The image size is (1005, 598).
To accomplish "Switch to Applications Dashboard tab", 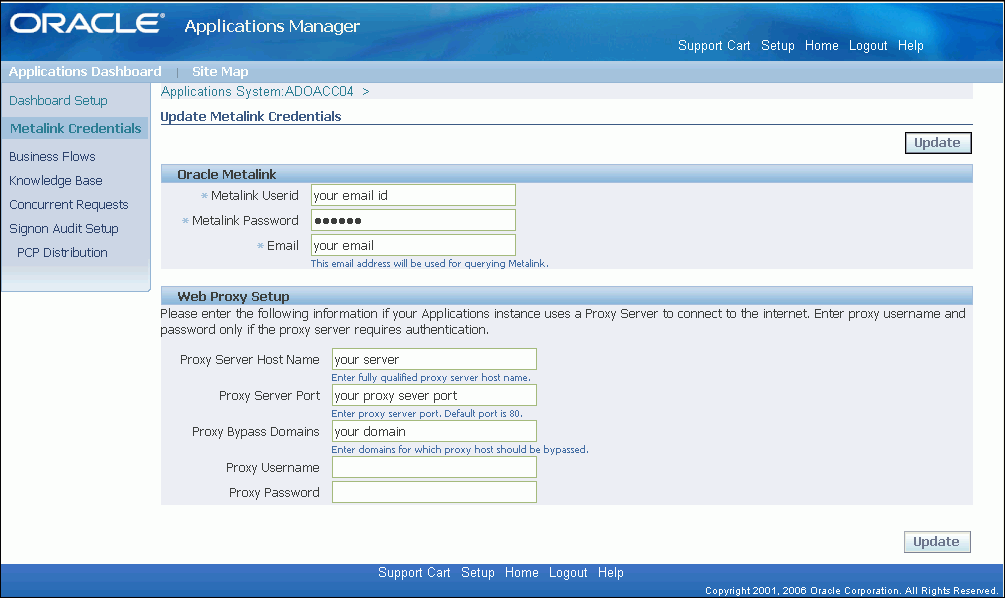I will [85, 72].
